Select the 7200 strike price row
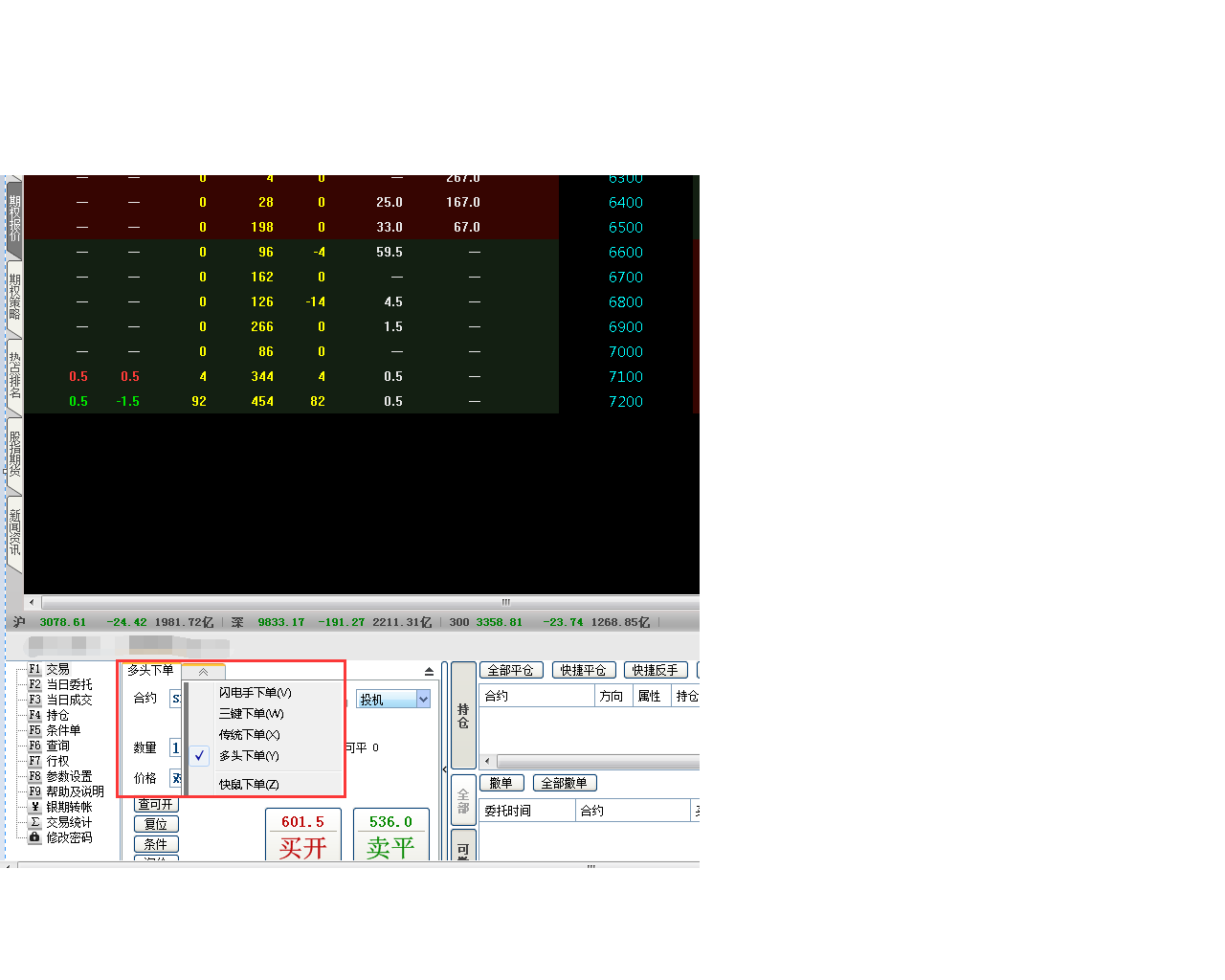1225x980 pixels. [625, 402]
